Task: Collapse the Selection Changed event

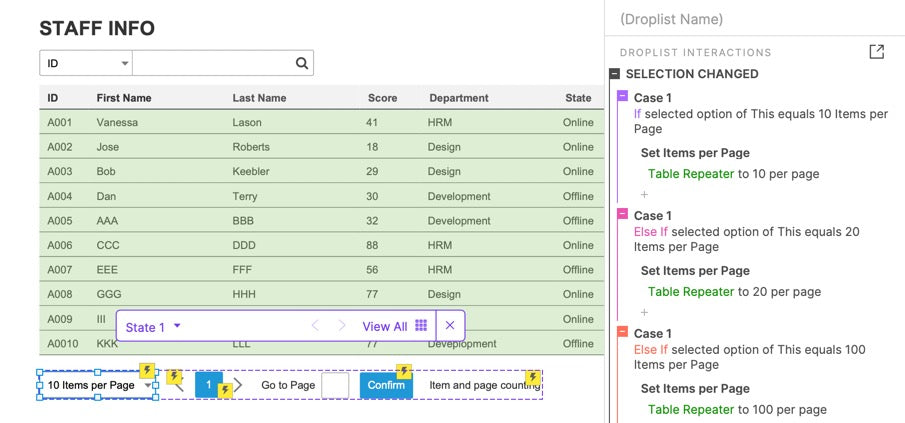Action: [x=615, y=74]
